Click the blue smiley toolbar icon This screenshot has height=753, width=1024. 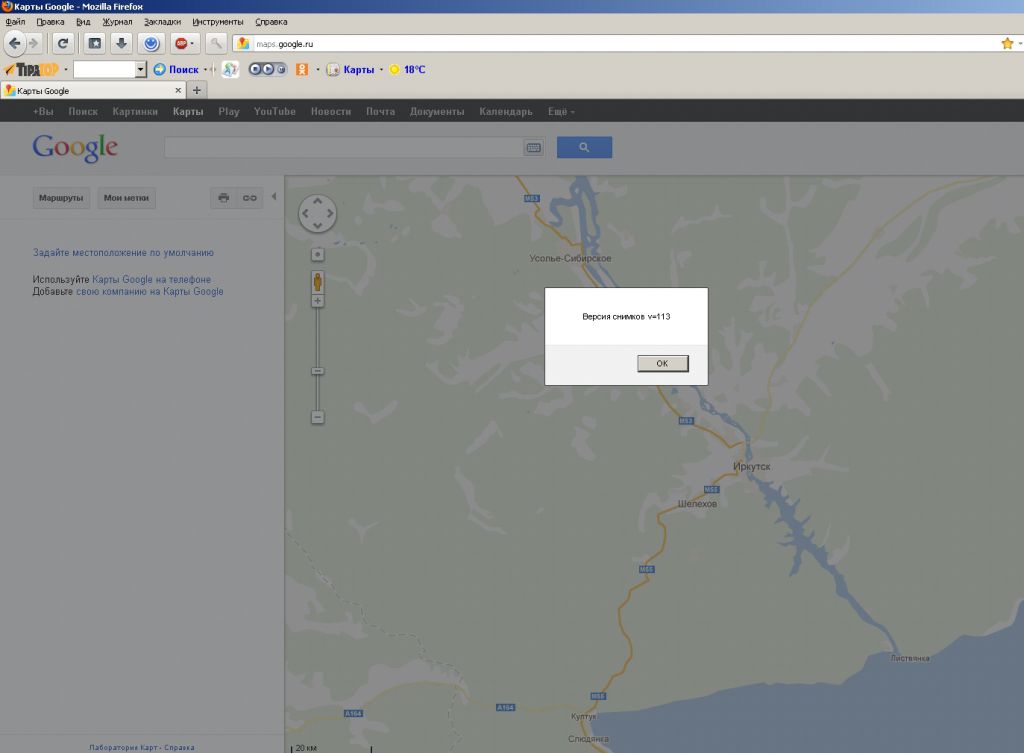[150, 43]
